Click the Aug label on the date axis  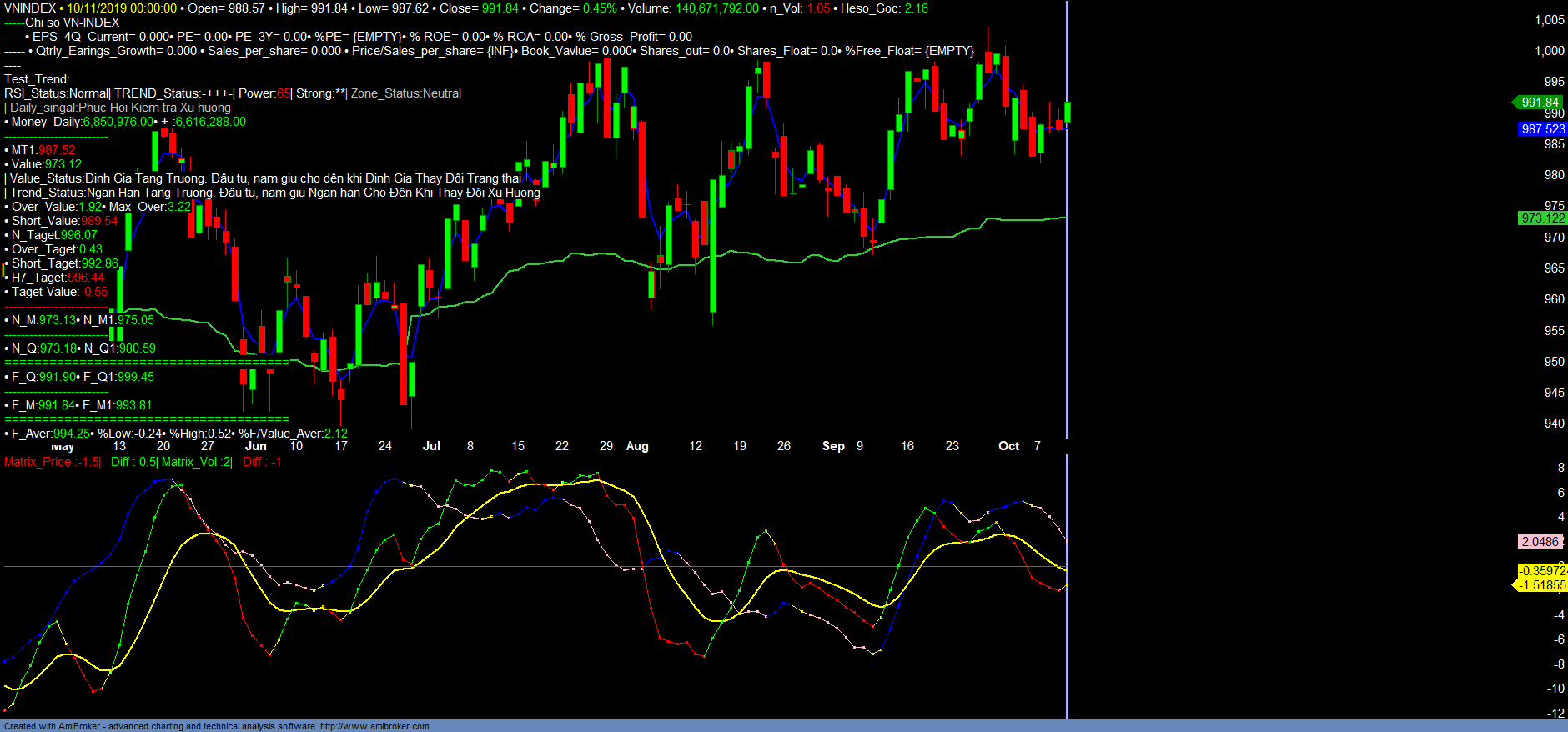(x=637, y=446)
